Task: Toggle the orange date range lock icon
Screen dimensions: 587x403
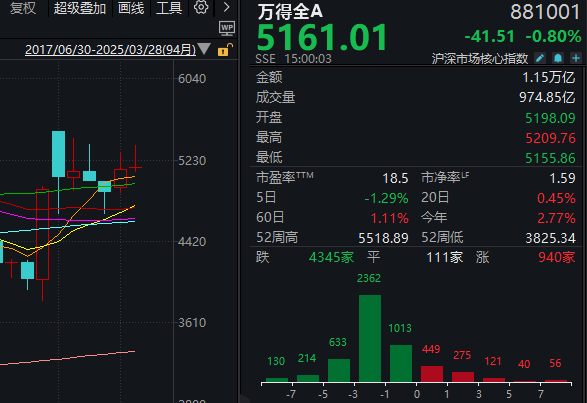Action: [x=225, y=49]
